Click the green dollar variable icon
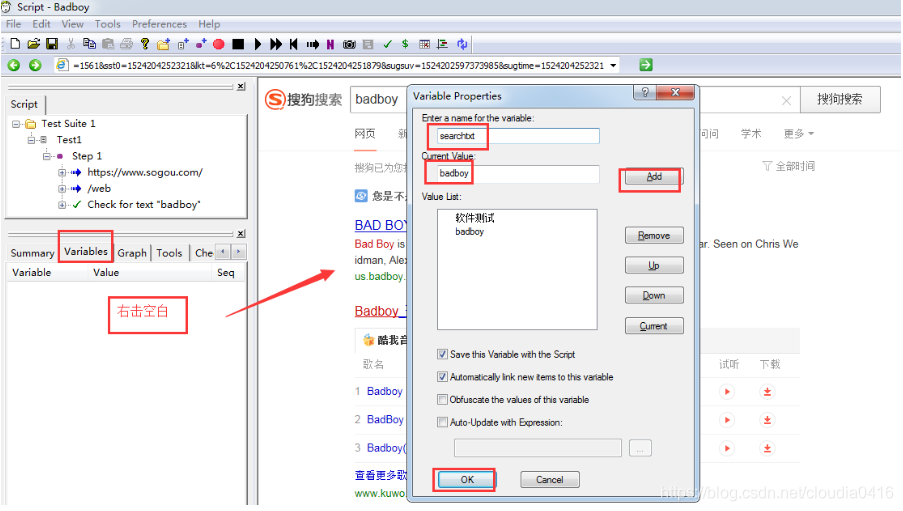Viewport: 903px width, 511px height. click(405, 44)
